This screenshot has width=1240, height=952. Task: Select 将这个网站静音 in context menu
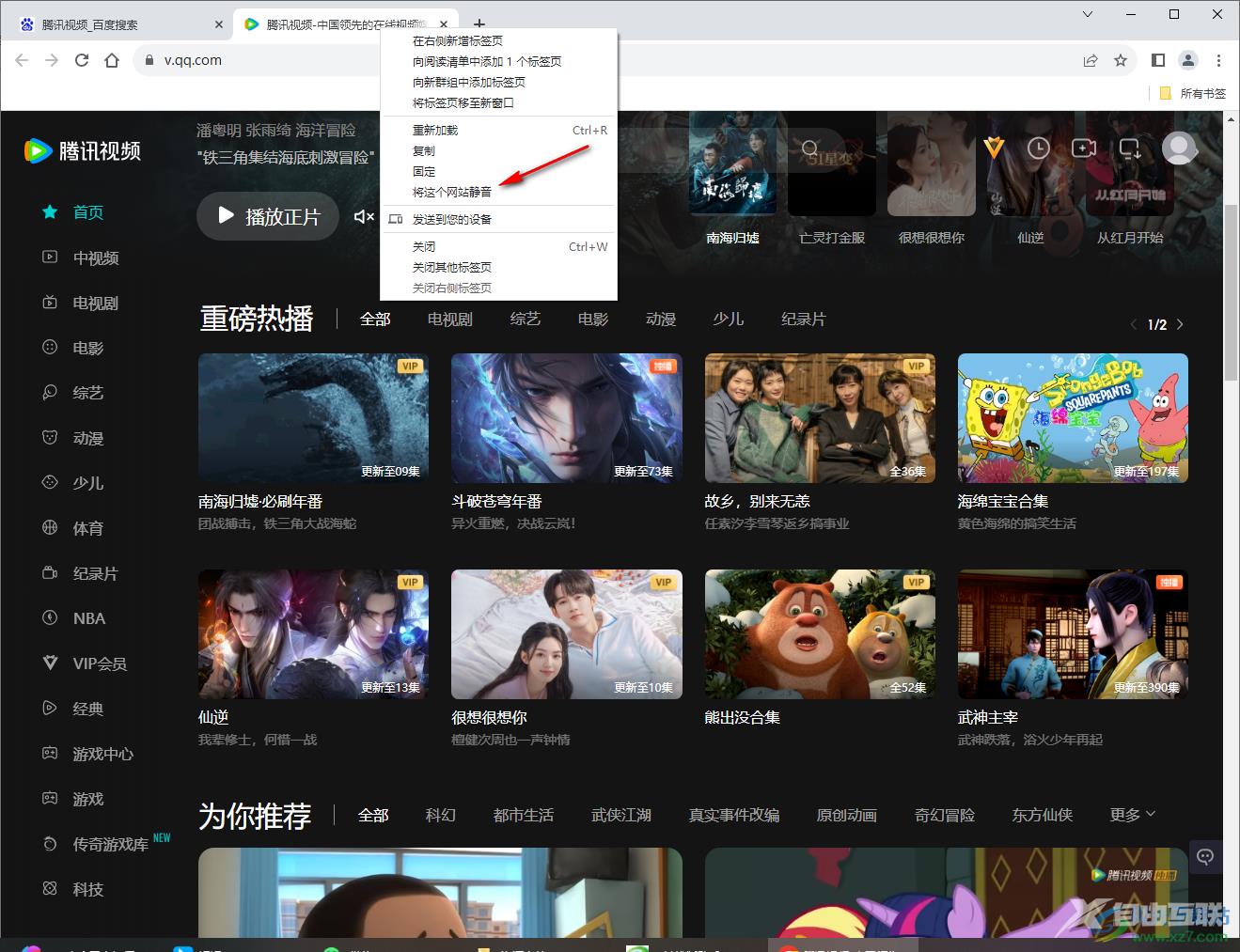pos(498,192)
